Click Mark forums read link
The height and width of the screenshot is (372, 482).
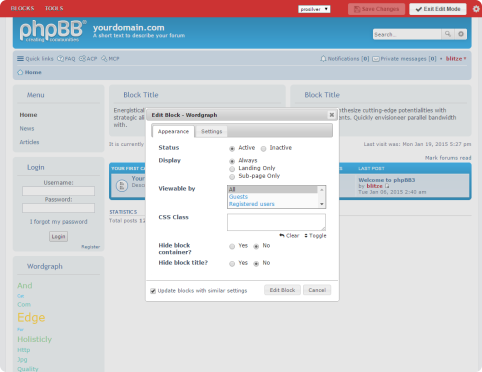(x=448, y=158)
